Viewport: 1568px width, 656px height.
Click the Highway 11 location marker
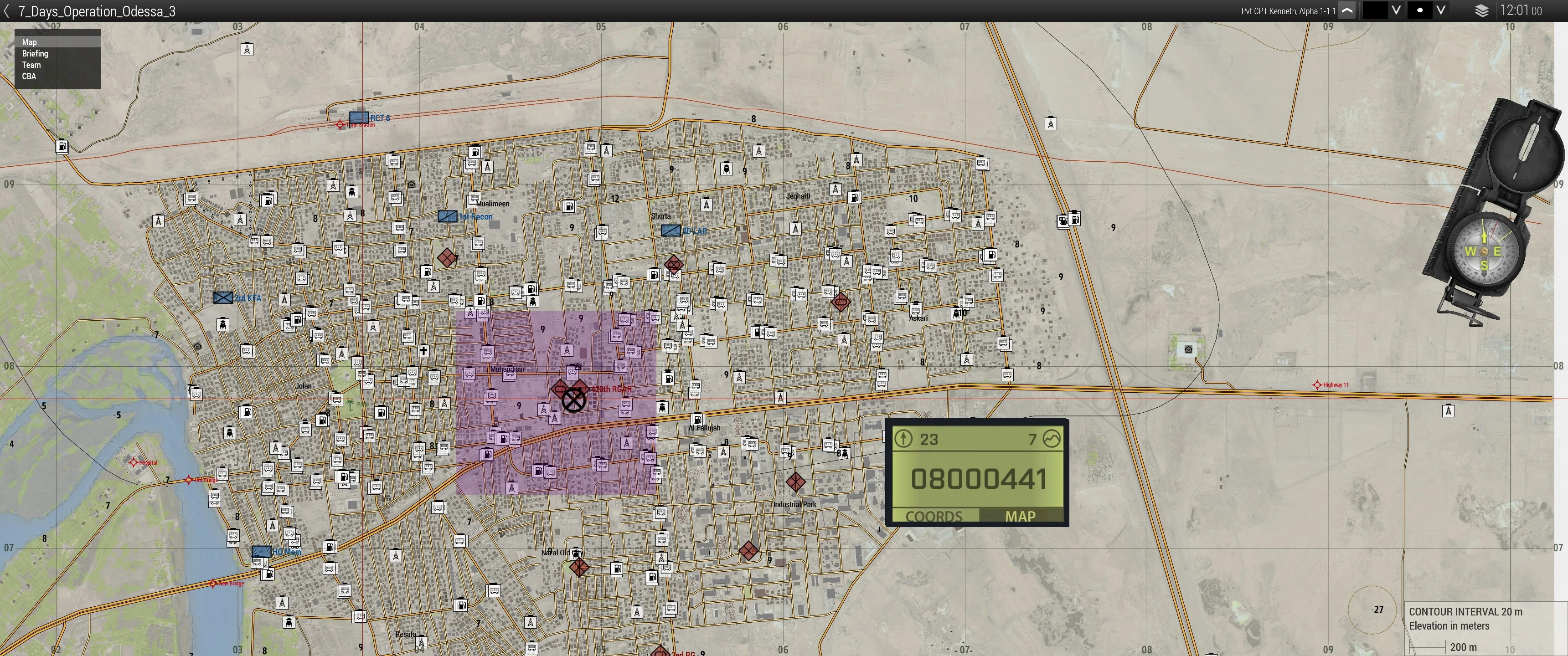(x=1317, y=384)
